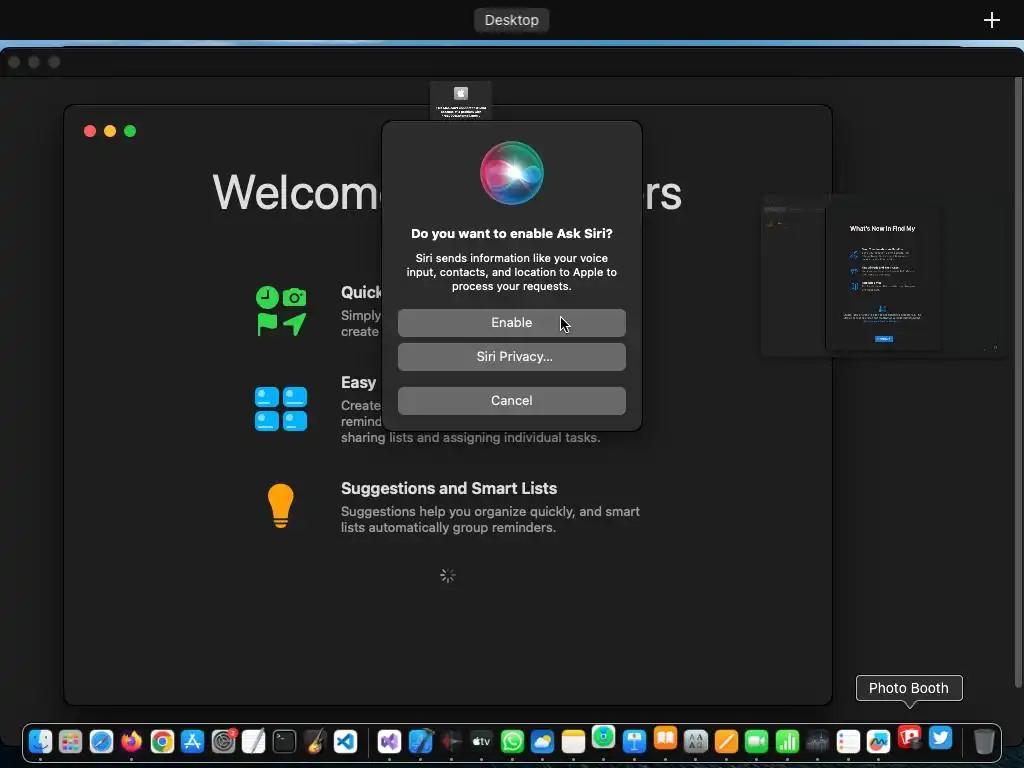Open Terminal from the Dock
This screenshot has height=768, width=1024.
pos(284,742)
